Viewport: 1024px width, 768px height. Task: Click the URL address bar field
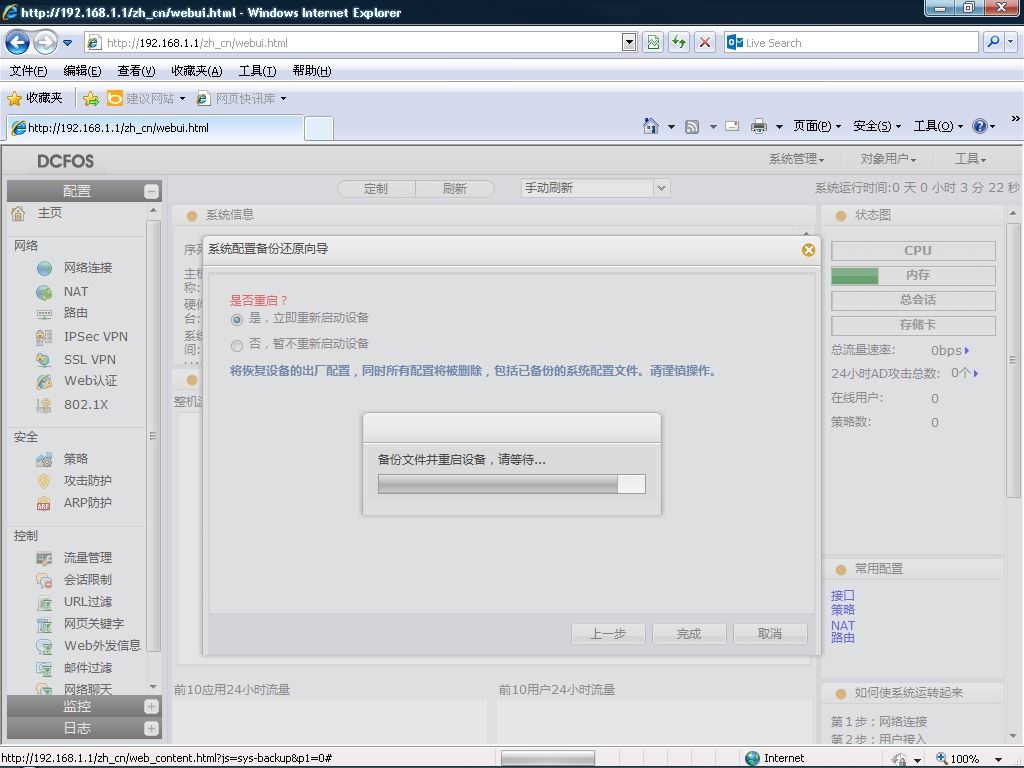coord(353,42)
